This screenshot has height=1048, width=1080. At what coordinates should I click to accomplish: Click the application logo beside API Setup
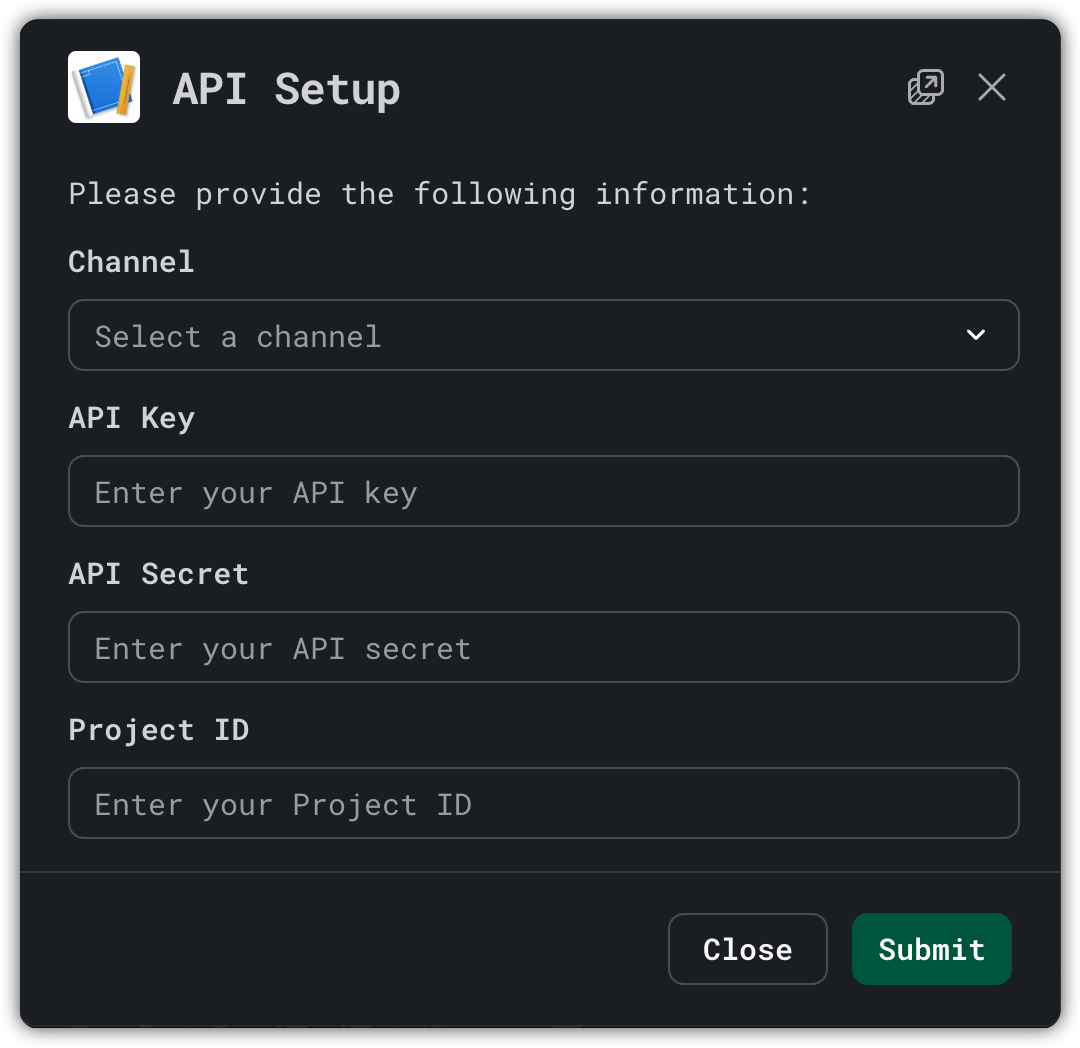pos(103,87)
